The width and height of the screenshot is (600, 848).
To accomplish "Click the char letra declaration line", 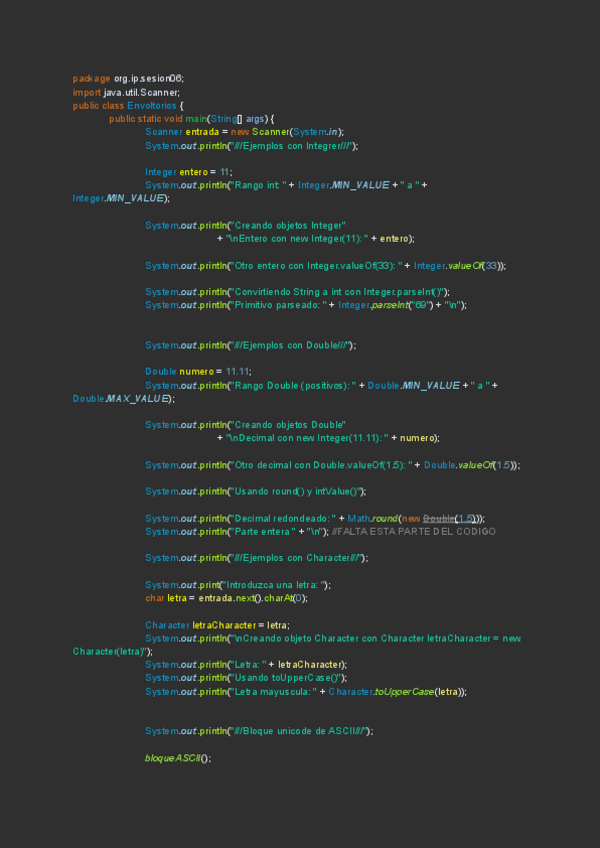I will [x=226, y=598].
